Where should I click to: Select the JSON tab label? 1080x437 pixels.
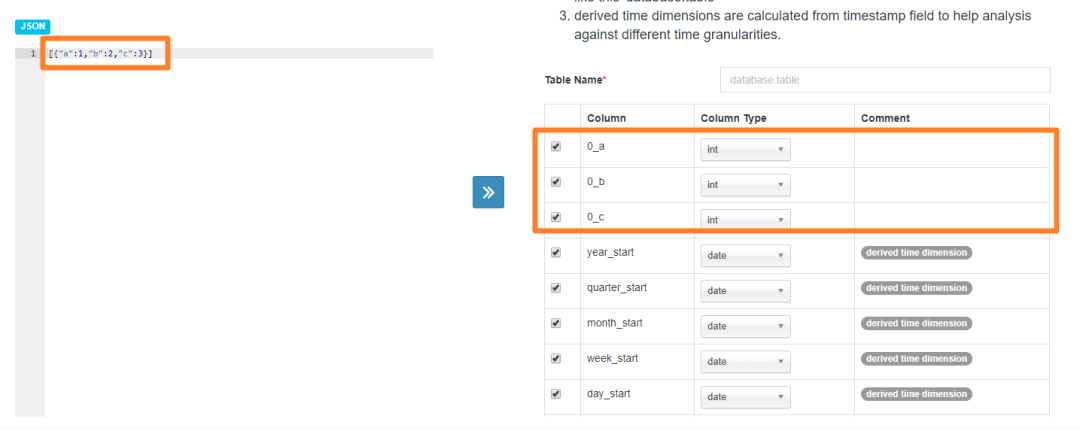[x=32, y=27]
